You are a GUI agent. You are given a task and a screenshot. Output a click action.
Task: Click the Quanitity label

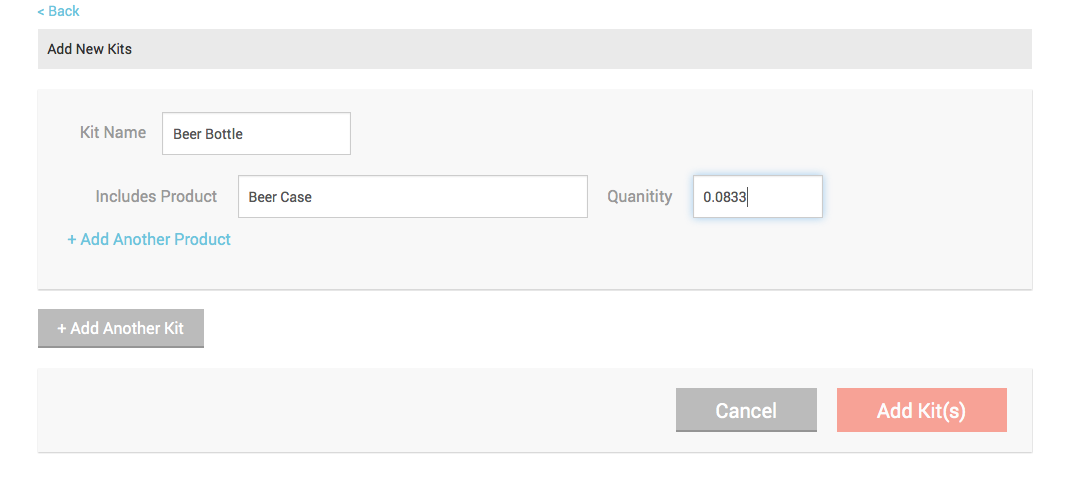(639, 196)
